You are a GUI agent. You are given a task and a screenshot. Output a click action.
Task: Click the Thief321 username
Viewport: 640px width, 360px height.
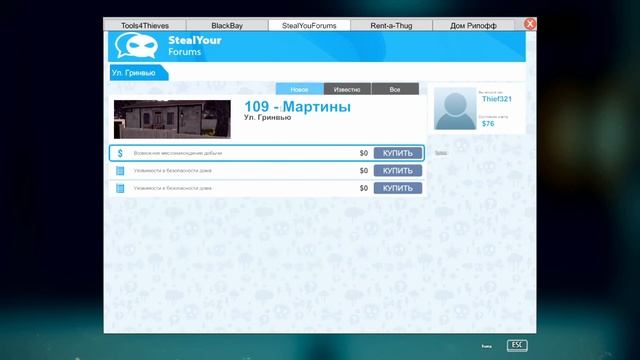[496, 99]
